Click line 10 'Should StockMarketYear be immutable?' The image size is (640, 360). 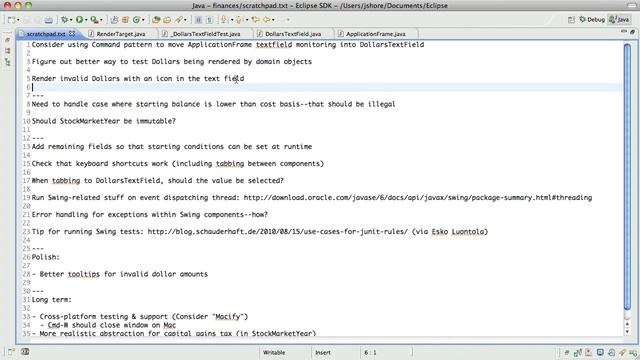tap(104, 121)
